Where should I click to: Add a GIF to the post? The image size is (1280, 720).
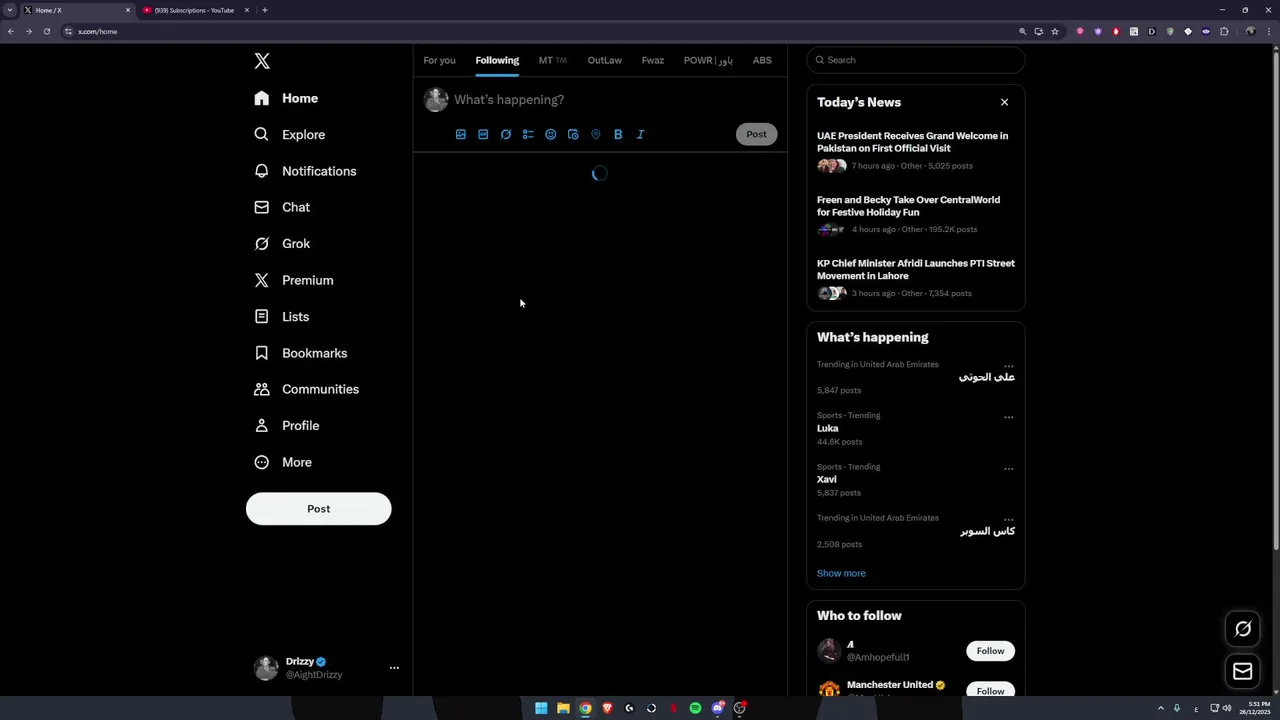pos(483,134)
